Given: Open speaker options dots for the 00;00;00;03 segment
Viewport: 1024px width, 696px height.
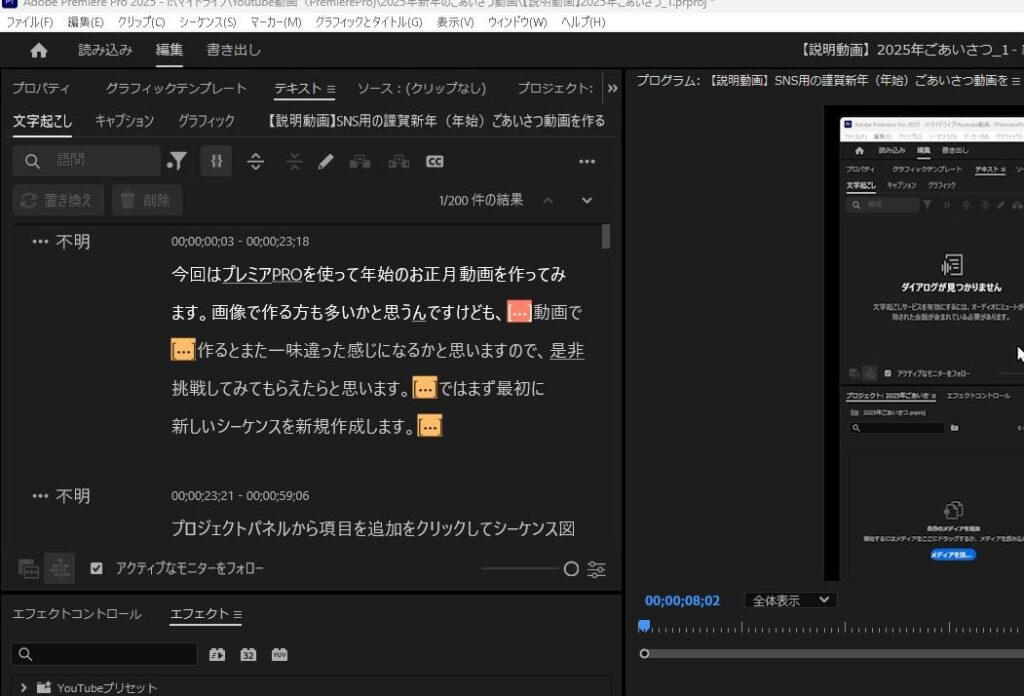Looking at the screenshot, I should coord(40,242).
